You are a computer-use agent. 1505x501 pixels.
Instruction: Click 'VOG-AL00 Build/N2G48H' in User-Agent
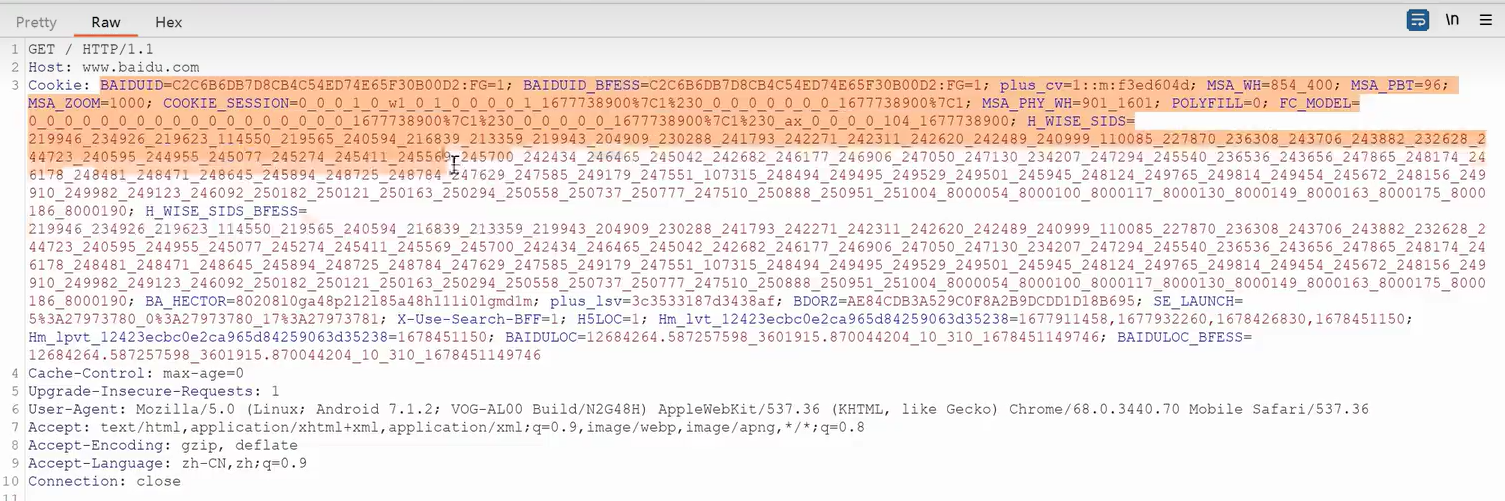pyautogui.click(x=556, y=409)
